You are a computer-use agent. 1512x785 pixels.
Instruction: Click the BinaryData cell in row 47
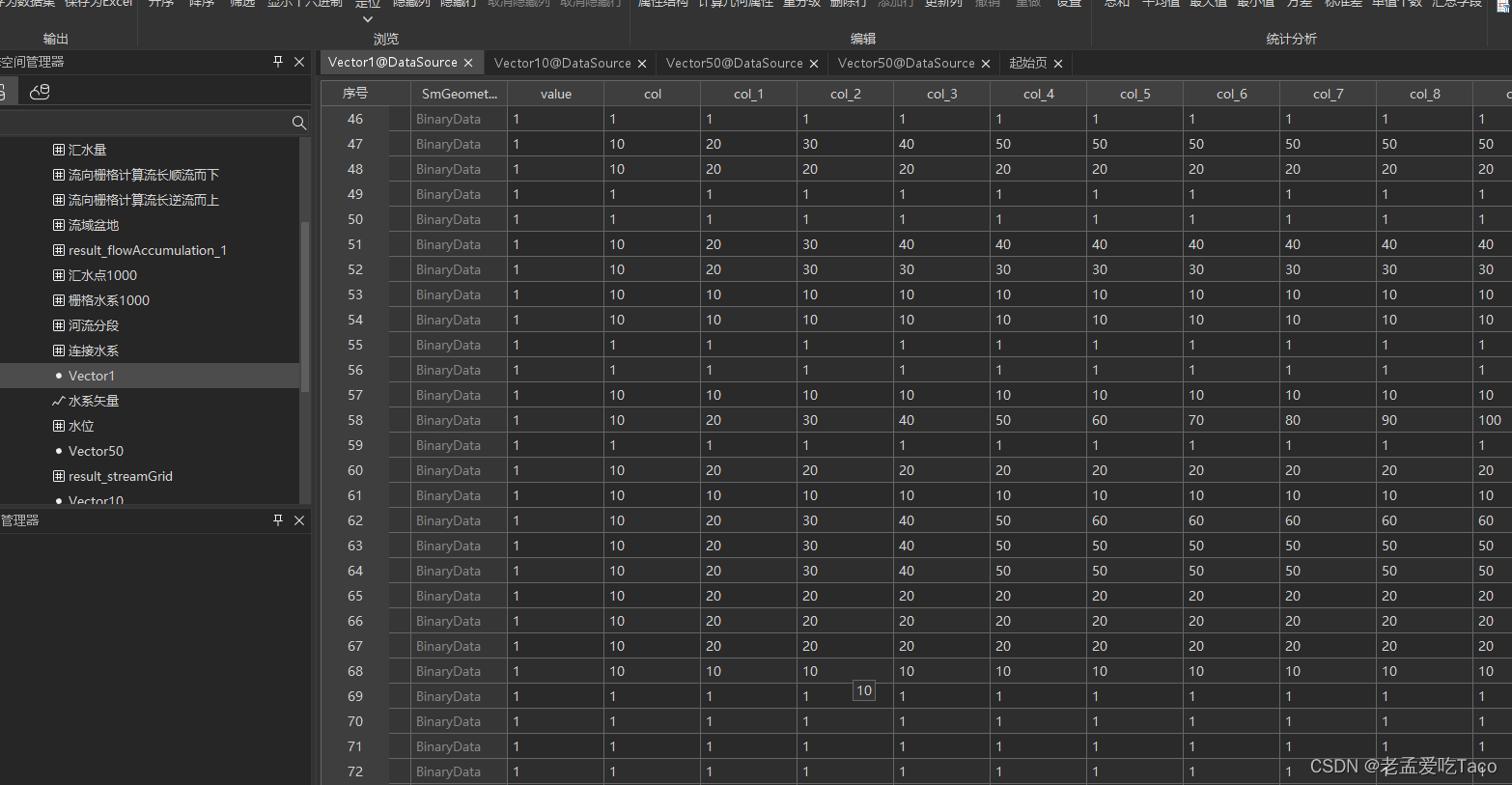[x=460, y=144]
